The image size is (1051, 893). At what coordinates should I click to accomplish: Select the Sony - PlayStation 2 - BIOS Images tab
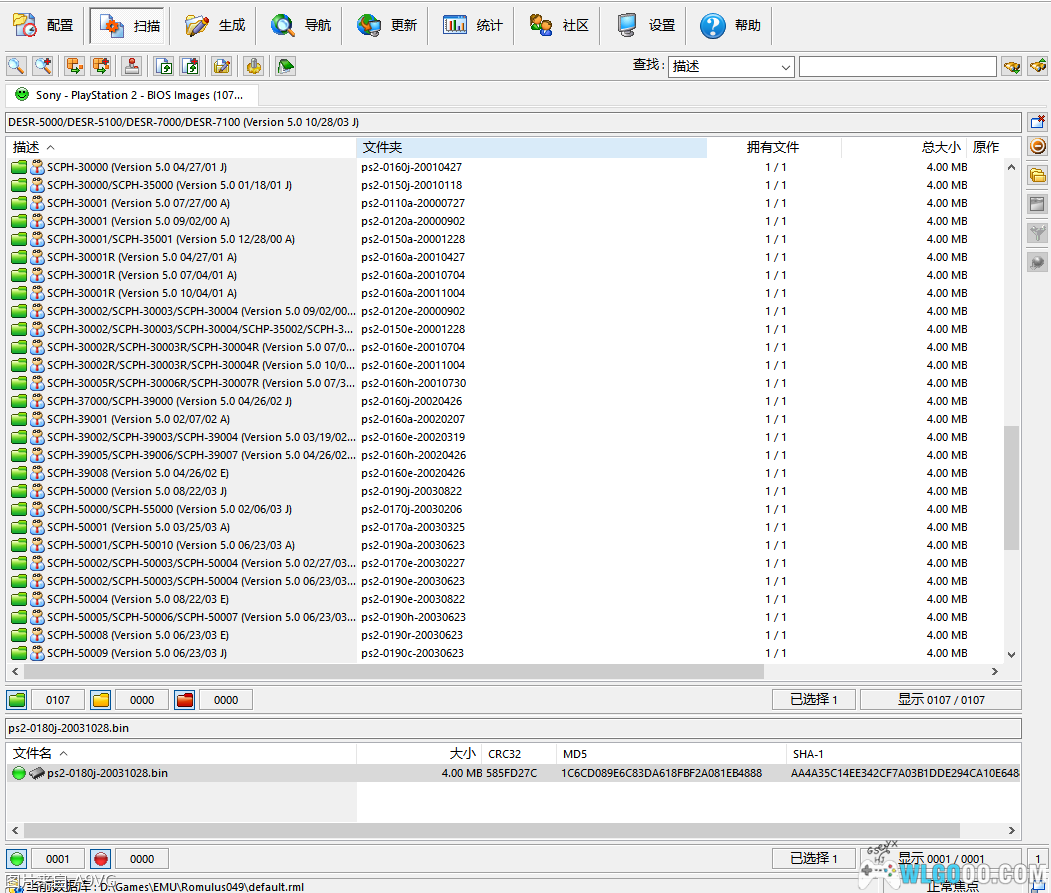click(x=132, y=95)
